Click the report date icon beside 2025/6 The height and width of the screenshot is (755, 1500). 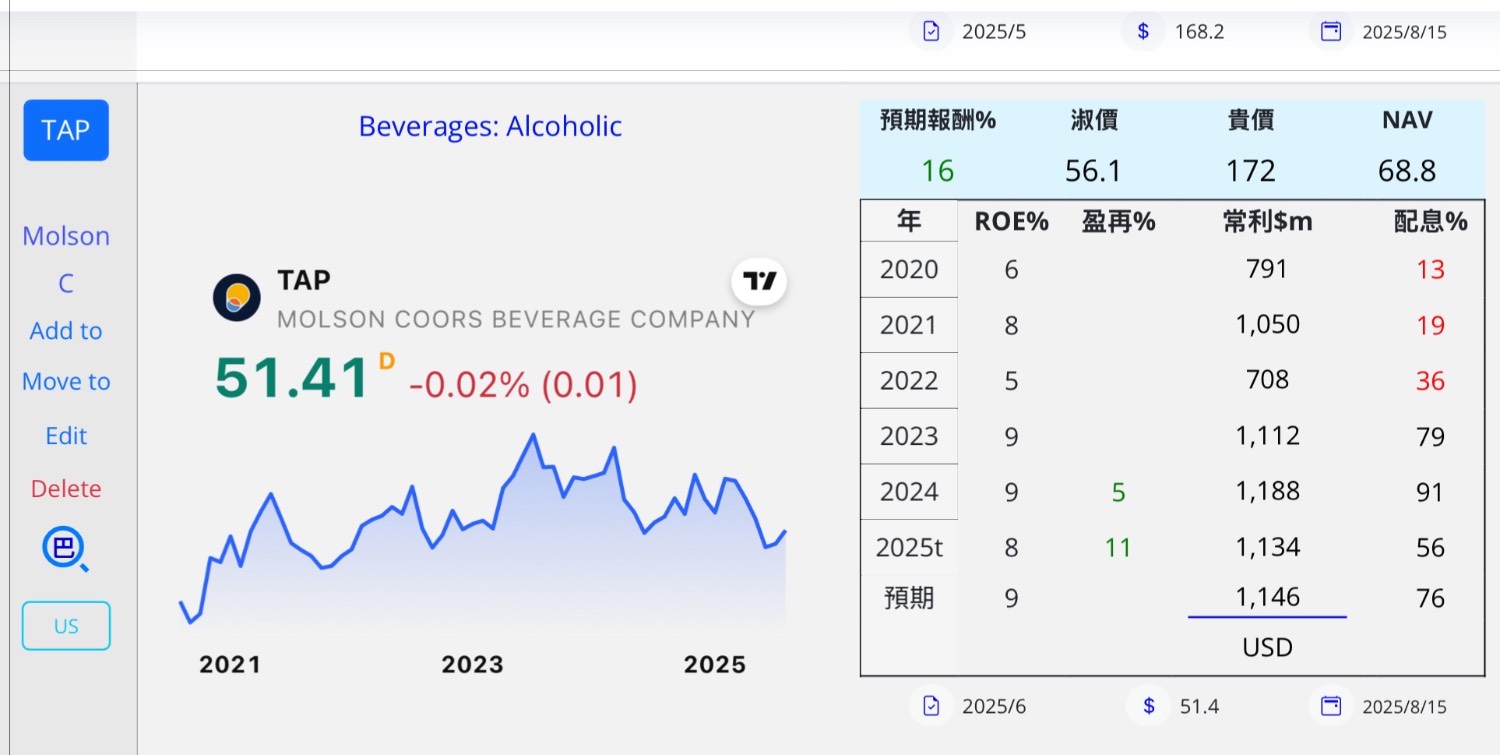(931, 706)
